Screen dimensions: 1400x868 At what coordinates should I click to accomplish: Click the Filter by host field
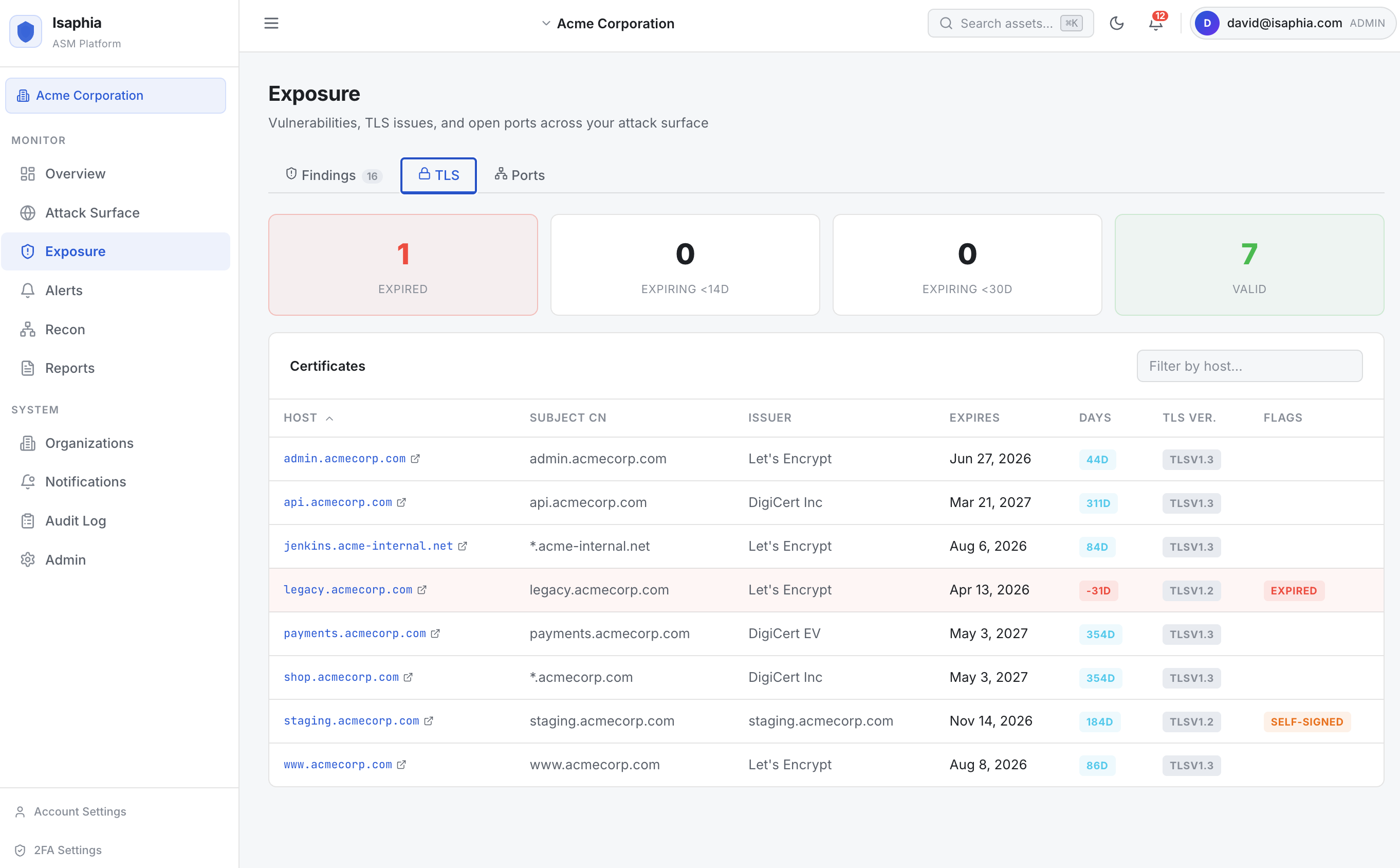click(1249, 366)
